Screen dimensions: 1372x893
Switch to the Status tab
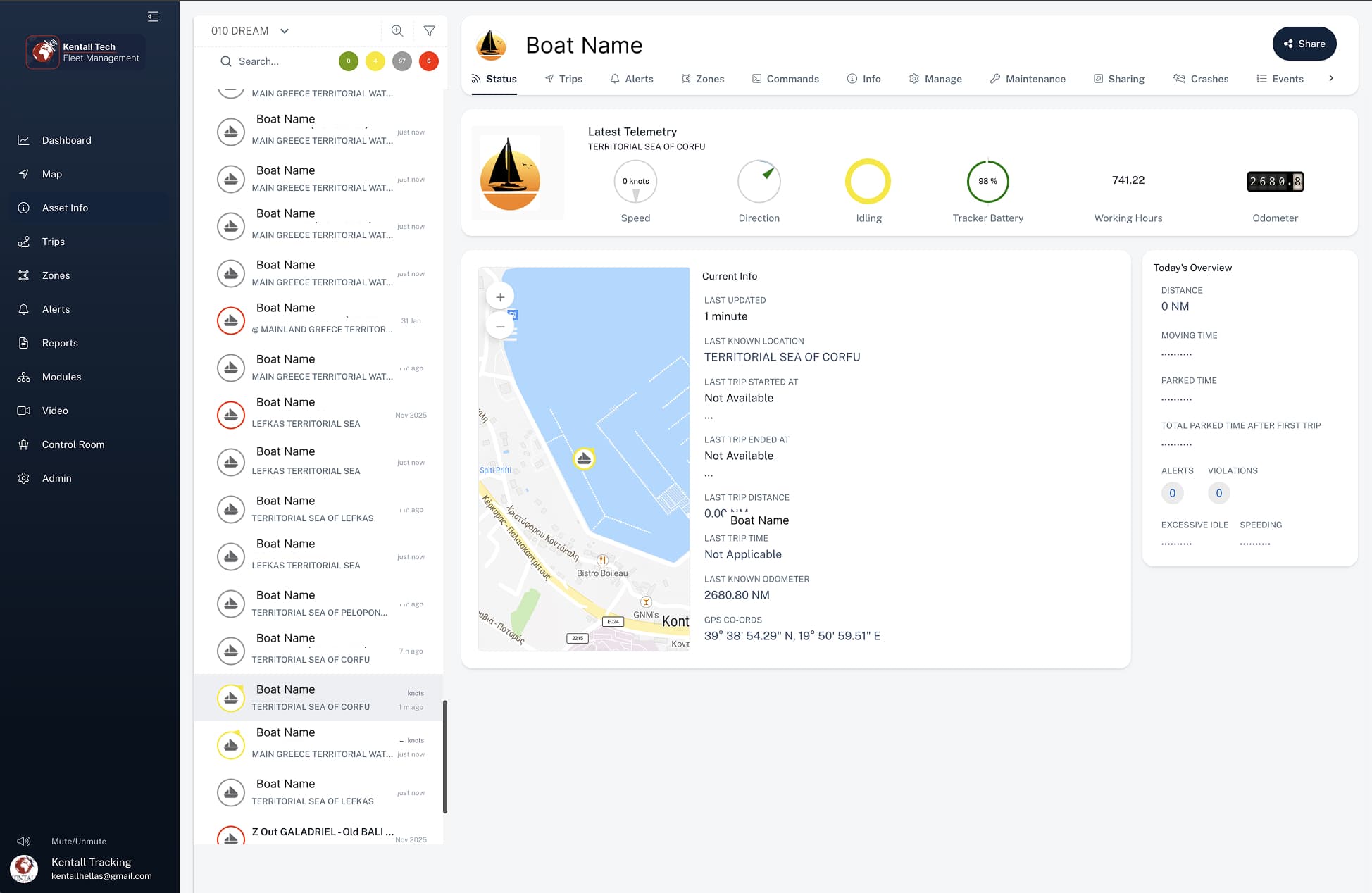point(494,79)
